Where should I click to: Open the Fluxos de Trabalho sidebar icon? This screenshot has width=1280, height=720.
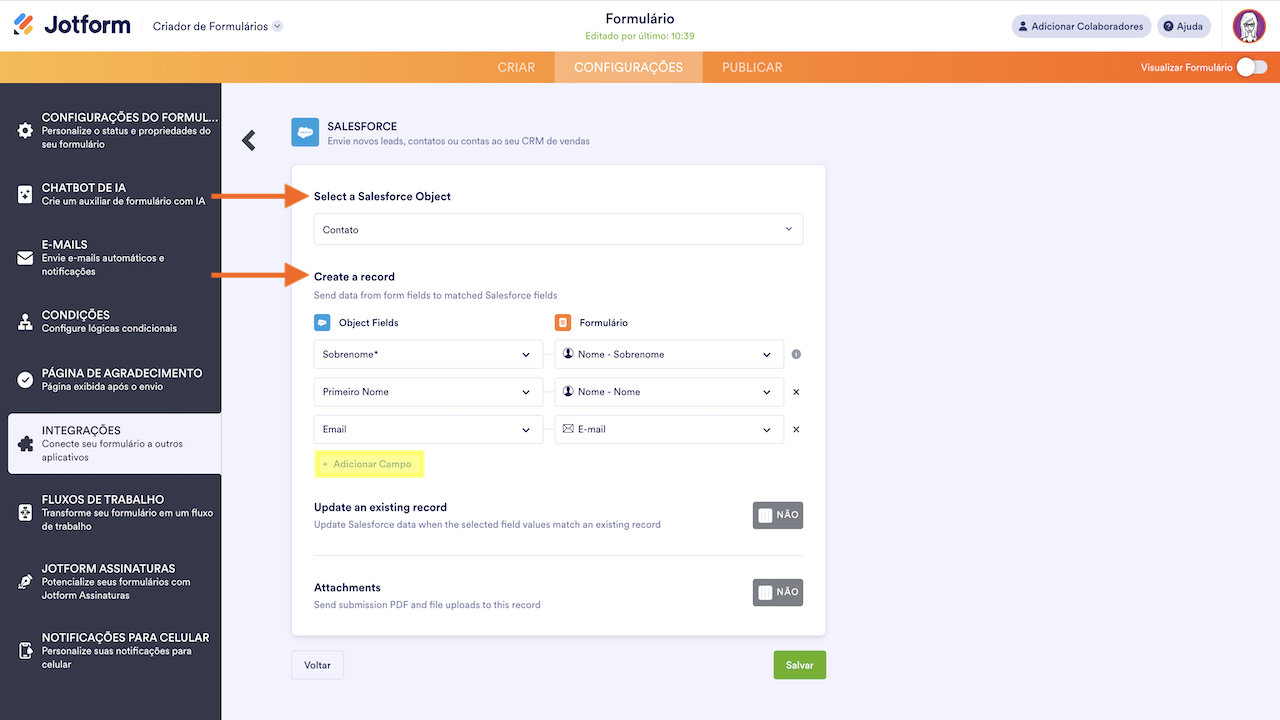27,511
